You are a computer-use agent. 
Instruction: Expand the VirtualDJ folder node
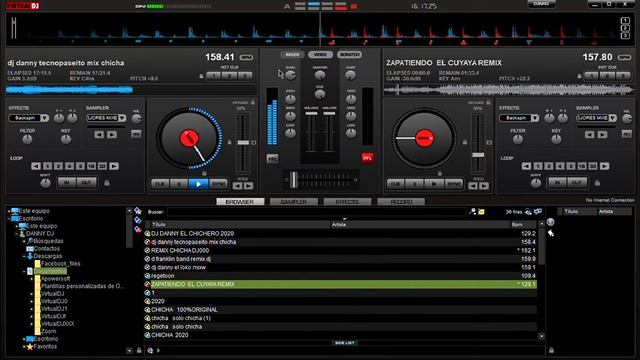(32, 294)
